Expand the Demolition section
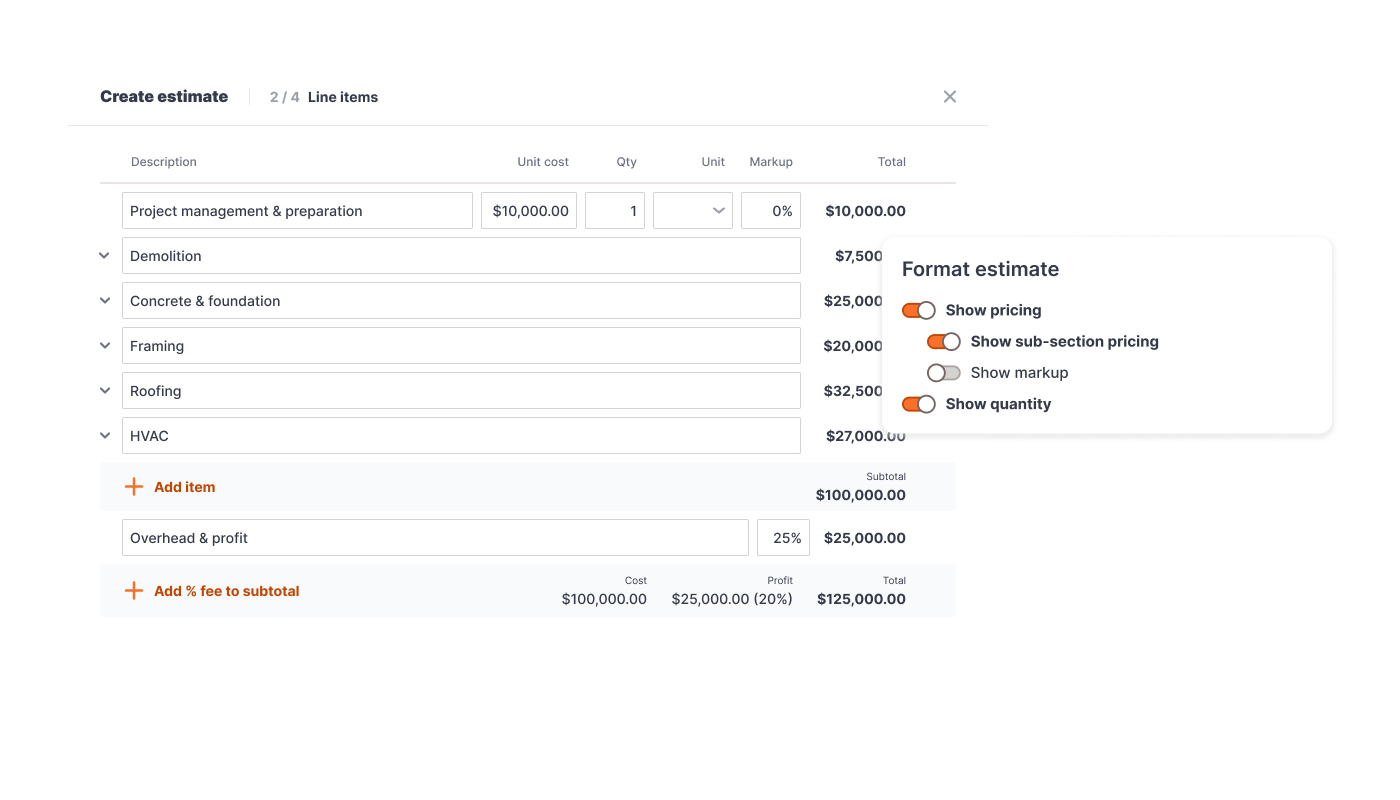 pyautogui.click(x=105, y=256)
